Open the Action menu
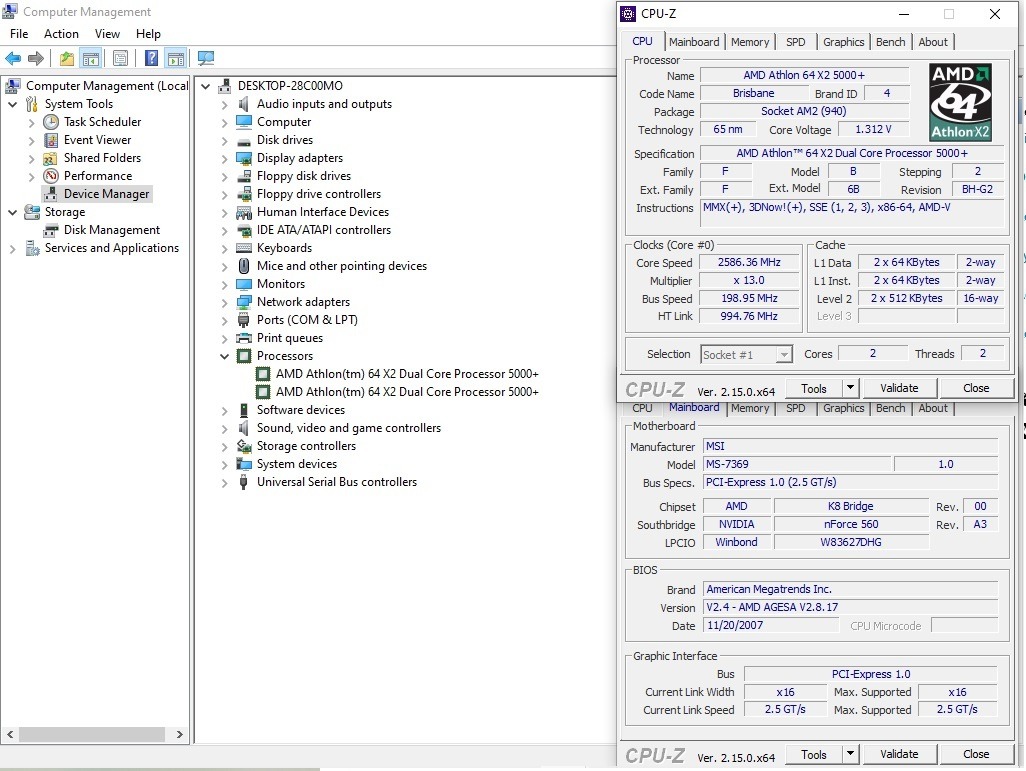 coord(61,34)
